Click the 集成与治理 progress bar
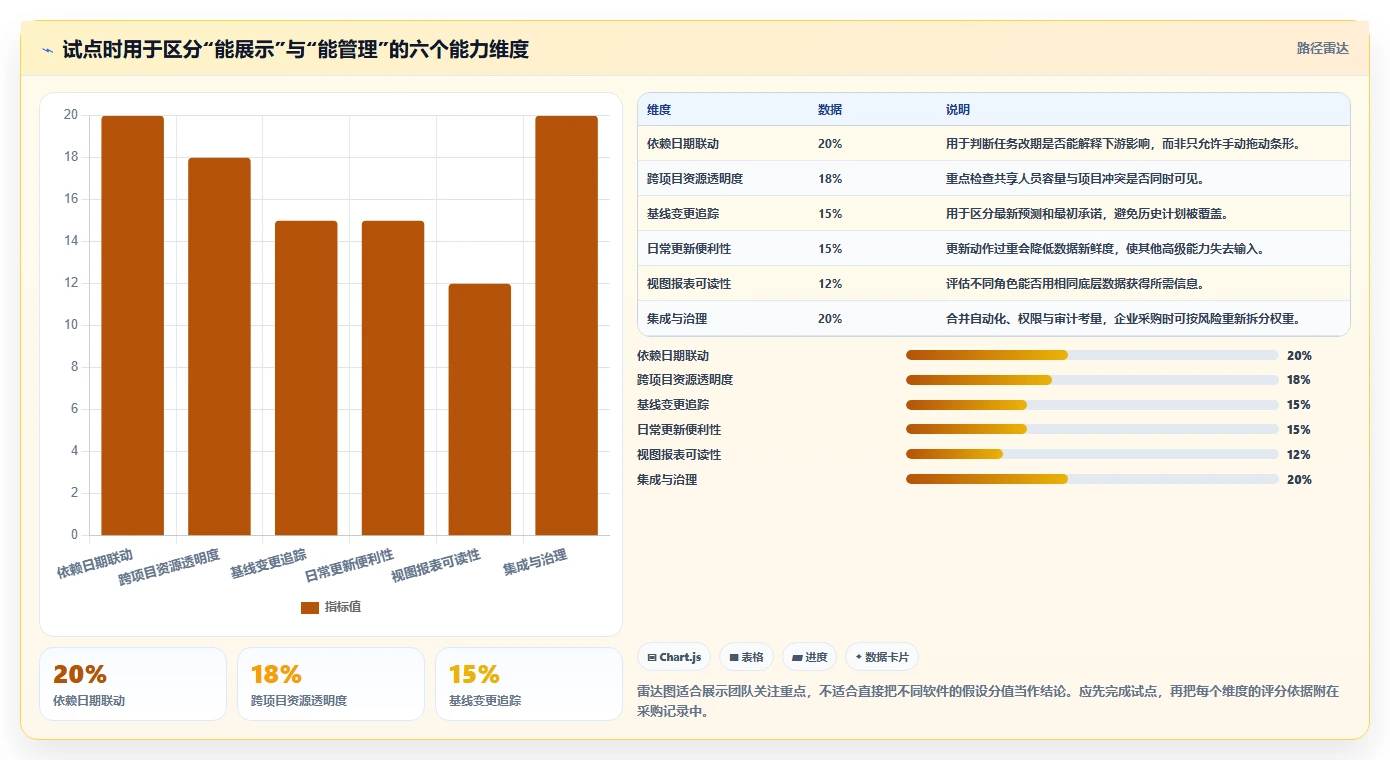 coord(1092,479)
